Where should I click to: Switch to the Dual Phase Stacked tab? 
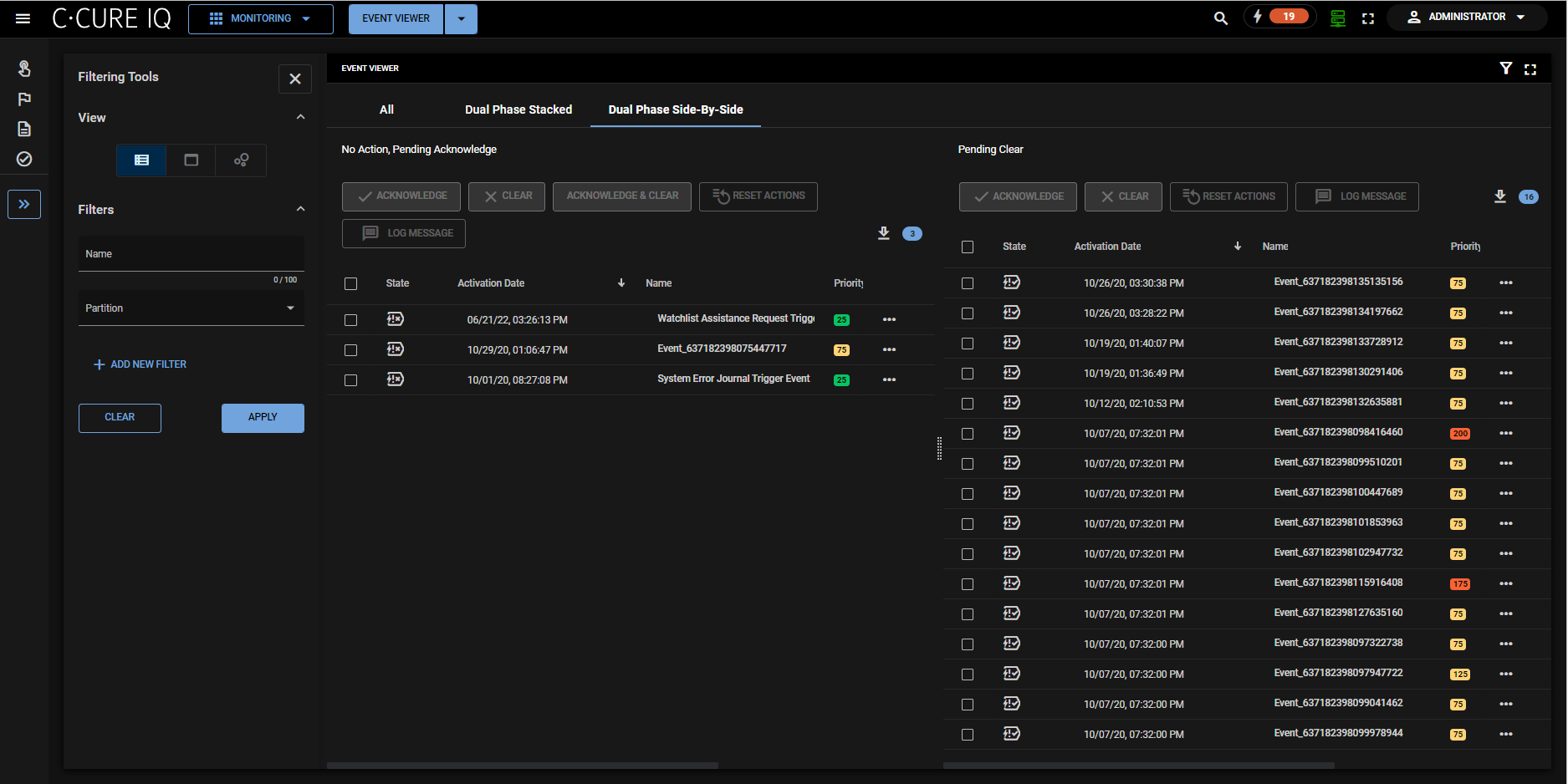(518, 109)
